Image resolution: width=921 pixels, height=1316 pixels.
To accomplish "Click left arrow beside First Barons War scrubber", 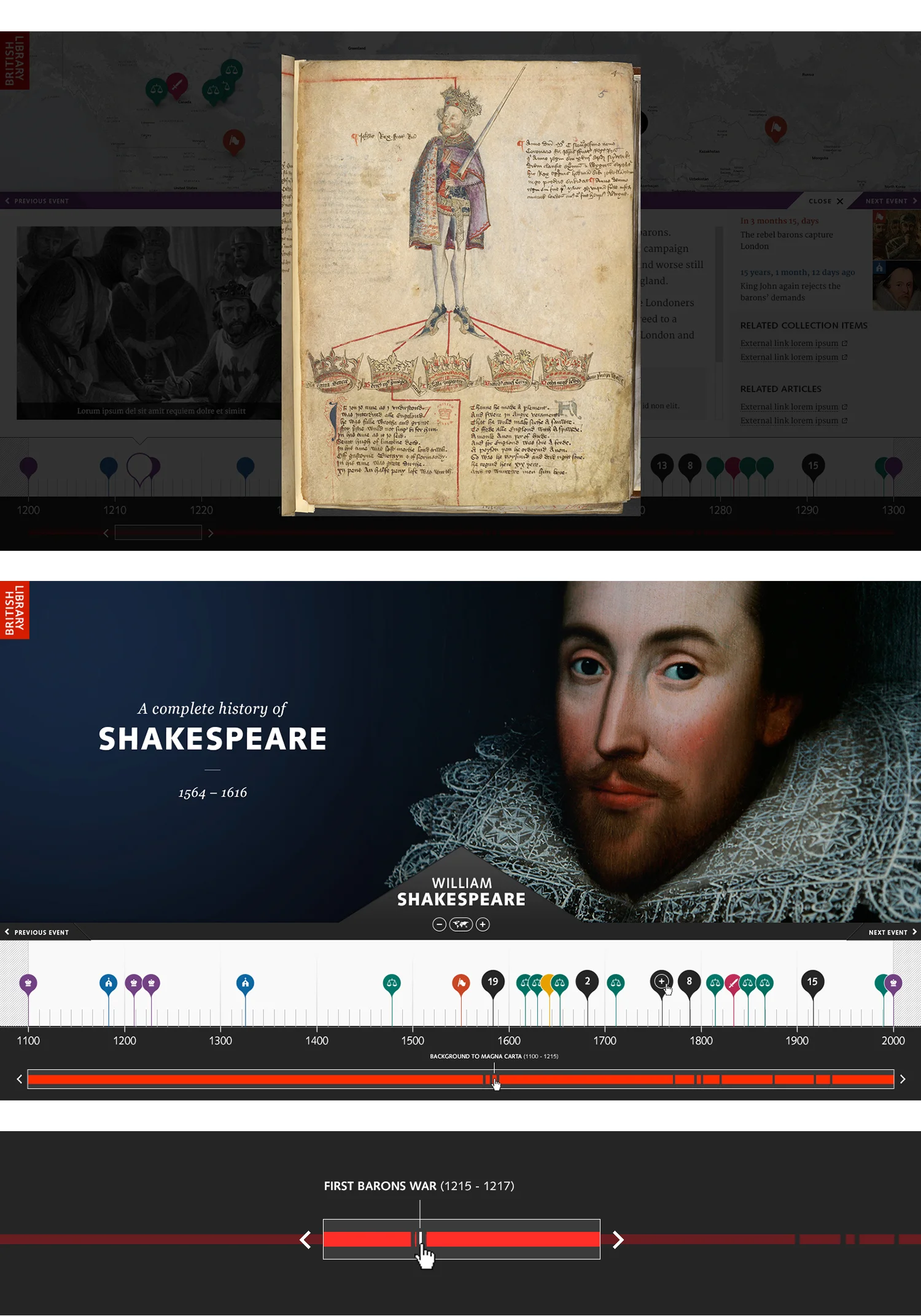I will tap(305, 1240).
